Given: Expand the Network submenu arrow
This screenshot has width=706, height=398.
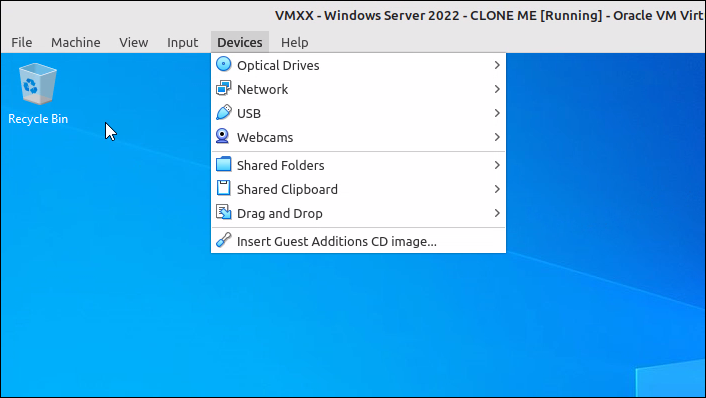Looking at the screenshot, I should 497,89.
